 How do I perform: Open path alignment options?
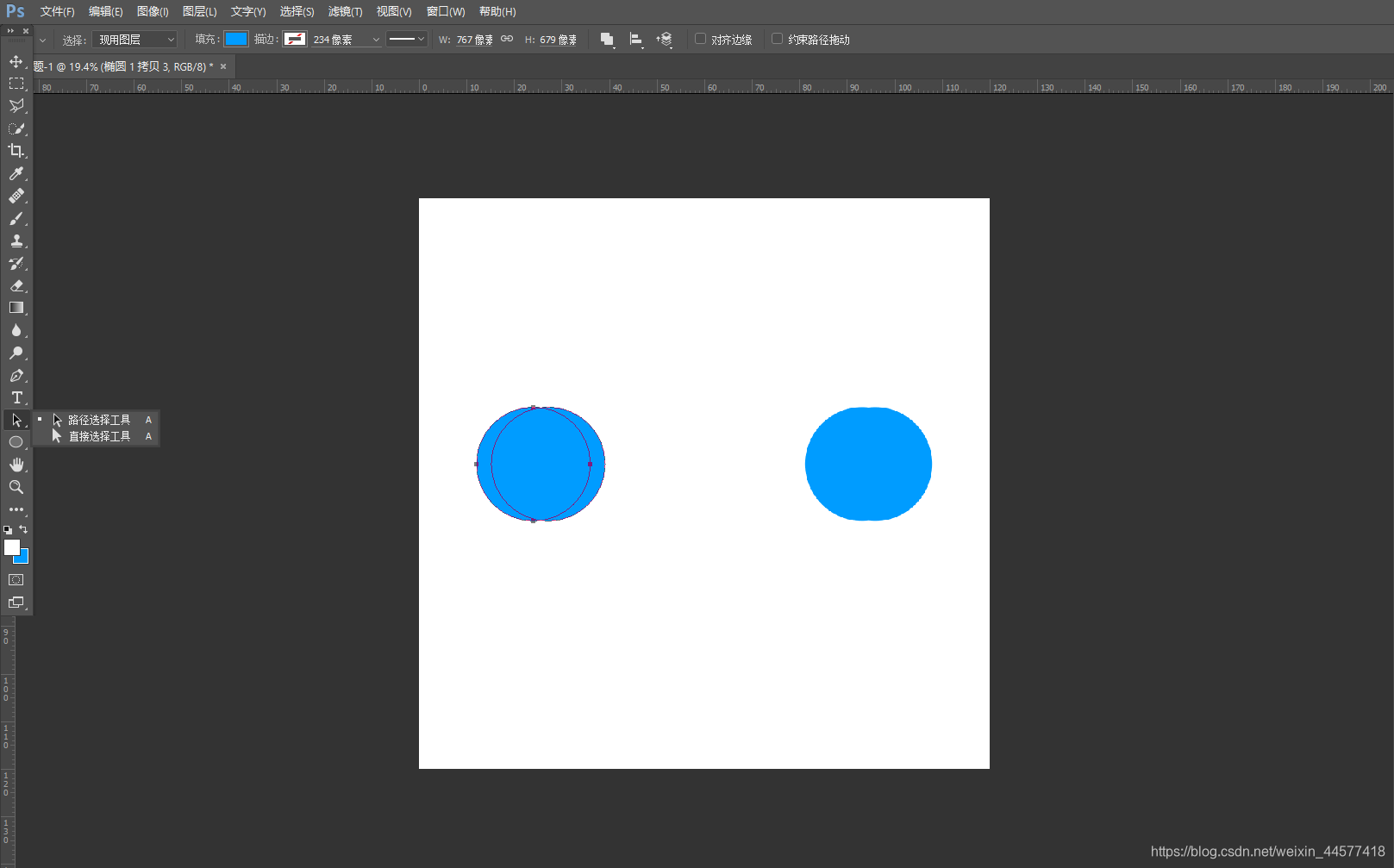635,40
